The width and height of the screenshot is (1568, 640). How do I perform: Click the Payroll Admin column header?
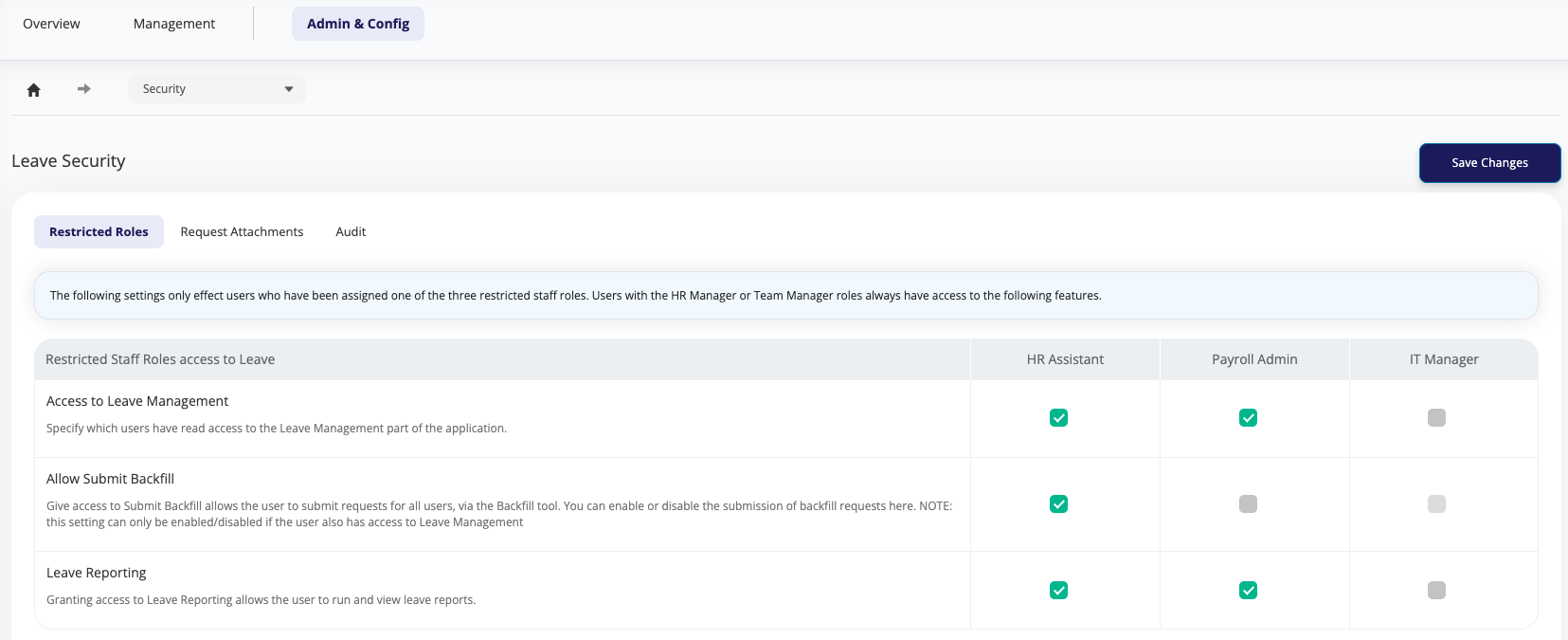point(1254,359)
